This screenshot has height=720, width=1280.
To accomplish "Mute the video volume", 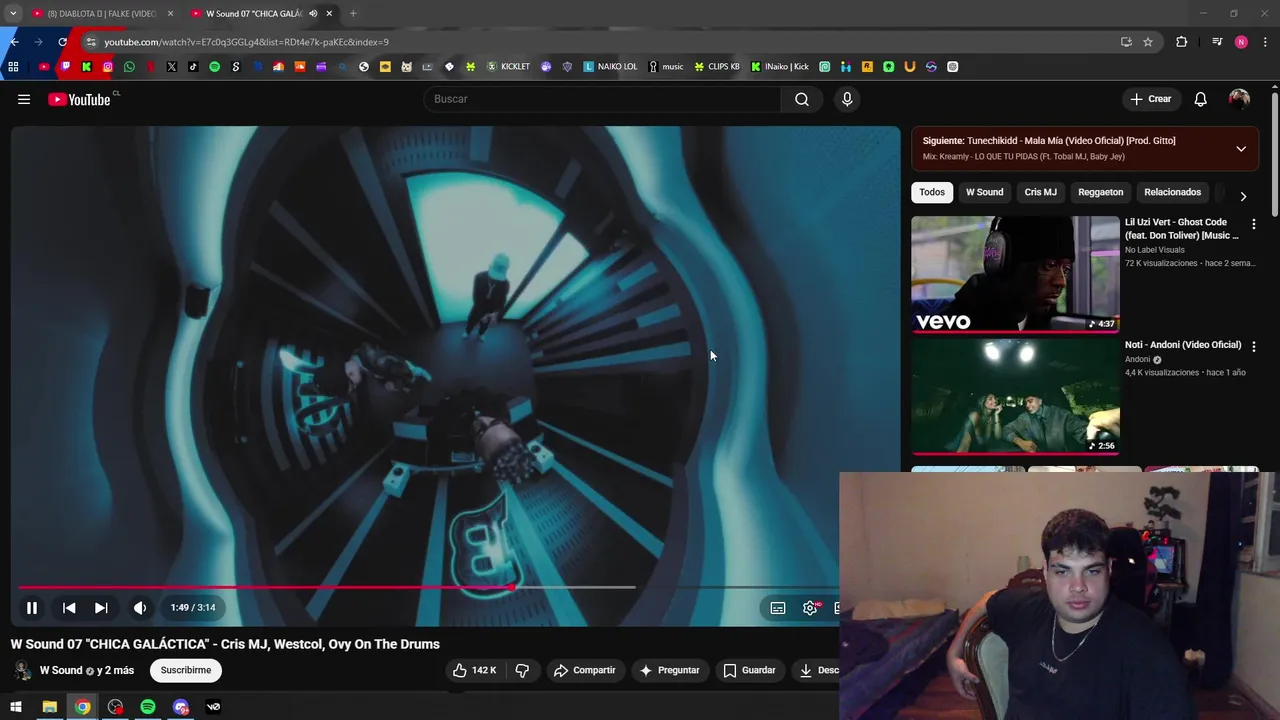I will point(140,607).
